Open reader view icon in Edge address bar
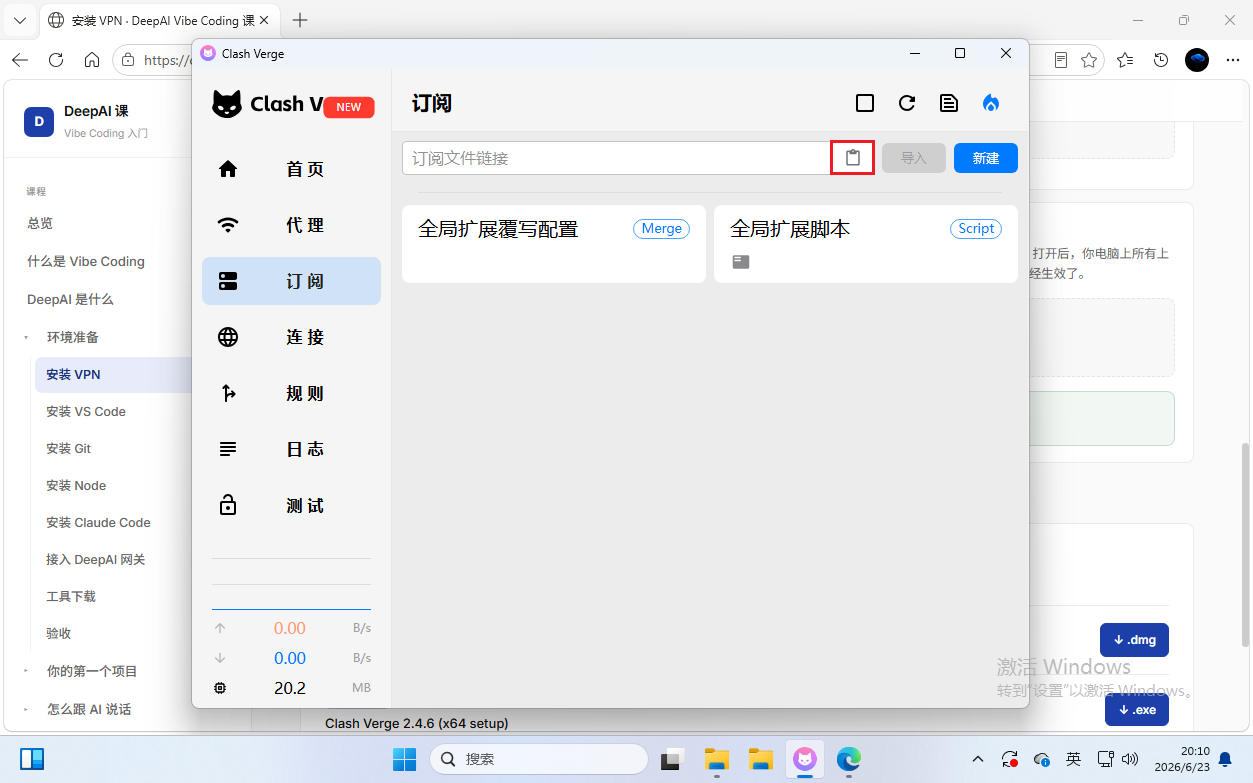 1061,60
